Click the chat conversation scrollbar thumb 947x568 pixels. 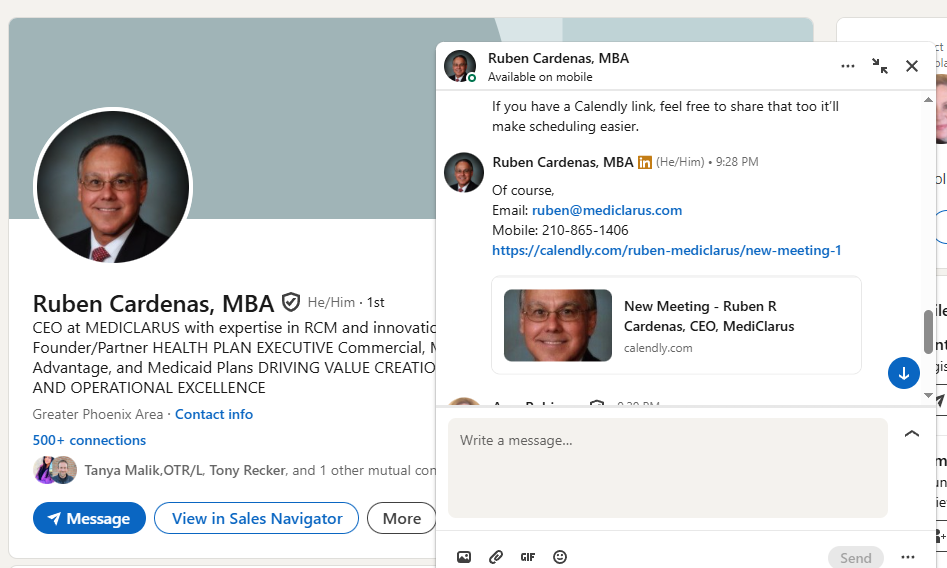[x=928, y=331]
